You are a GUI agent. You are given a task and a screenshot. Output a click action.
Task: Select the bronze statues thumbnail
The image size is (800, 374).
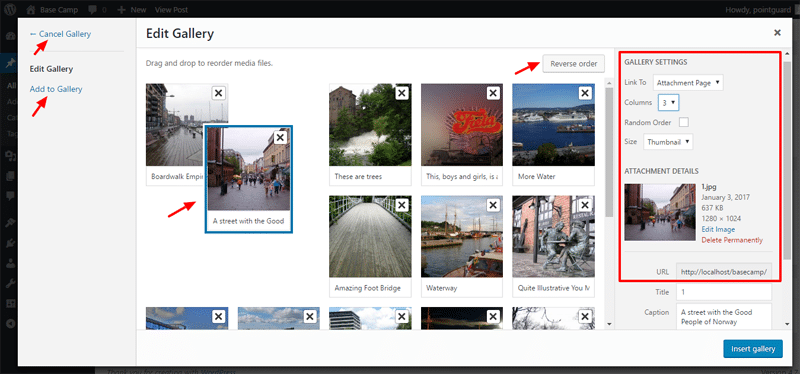(553, 237)
